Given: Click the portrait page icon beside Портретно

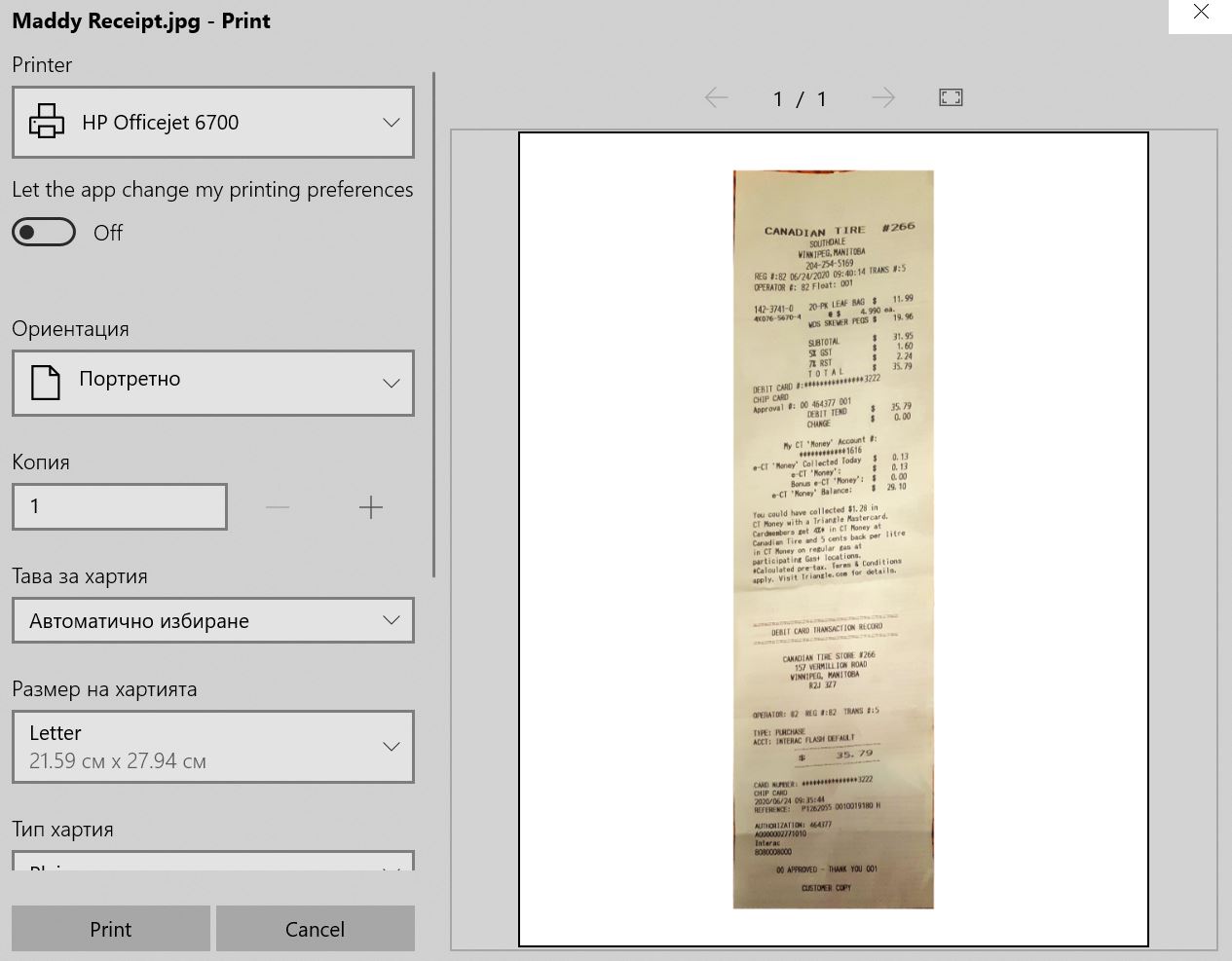Looking at the screenshot, I should (45, 383).
